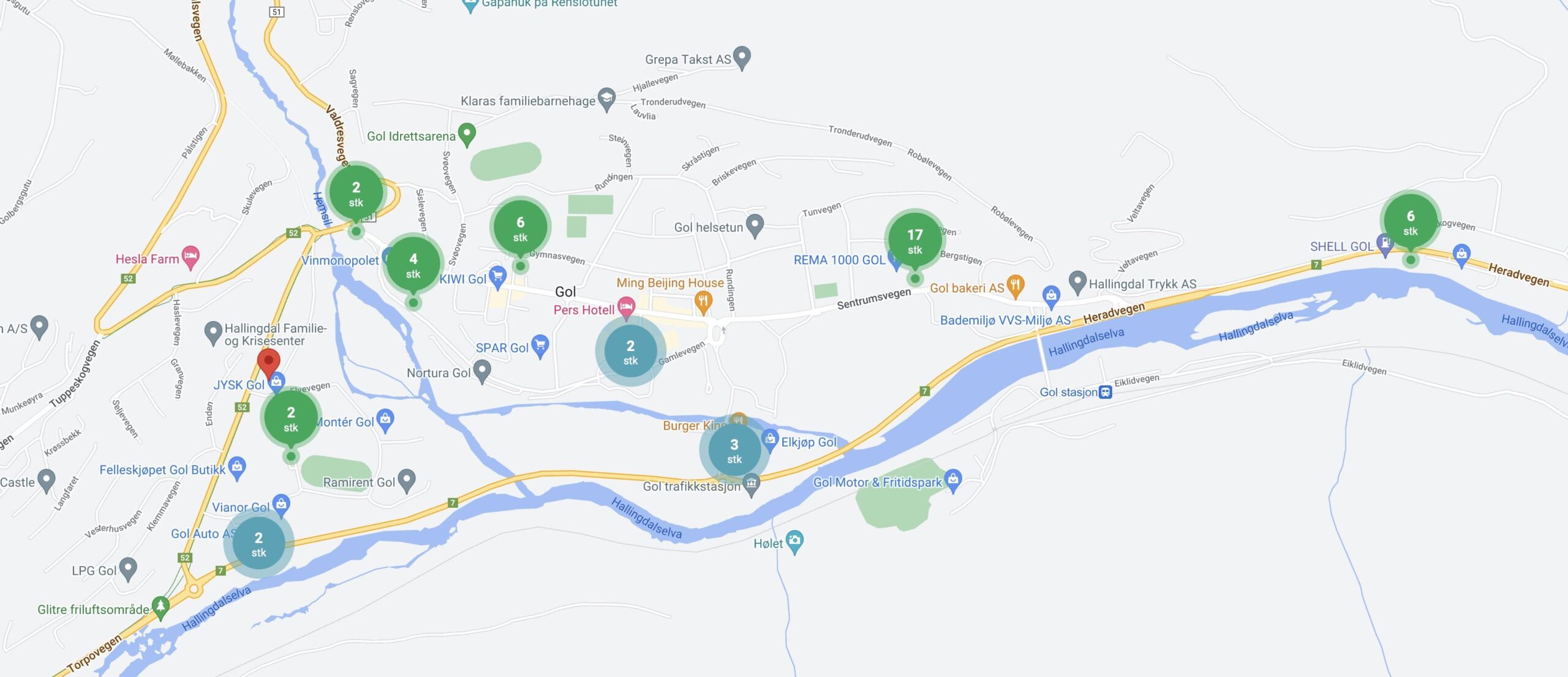The width and height of the screenshot is (1568, 677).
Task: Select the Gol trafikkstasjon building icon
Action: tap(751, 485)
